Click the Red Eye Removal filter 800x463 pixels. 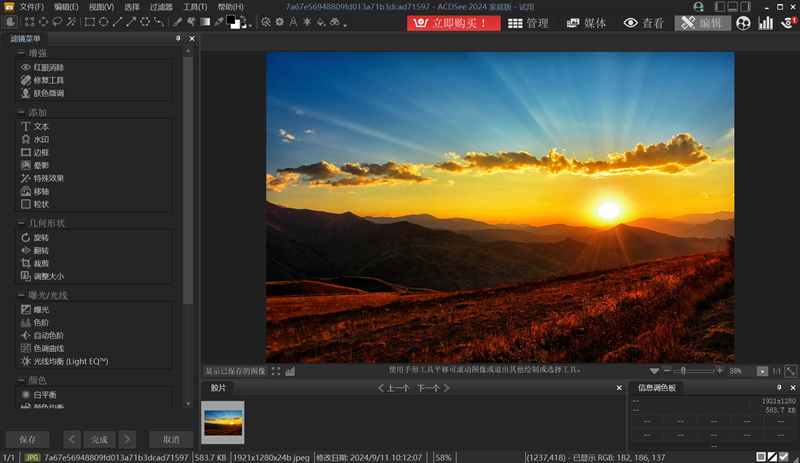[47, 67]
